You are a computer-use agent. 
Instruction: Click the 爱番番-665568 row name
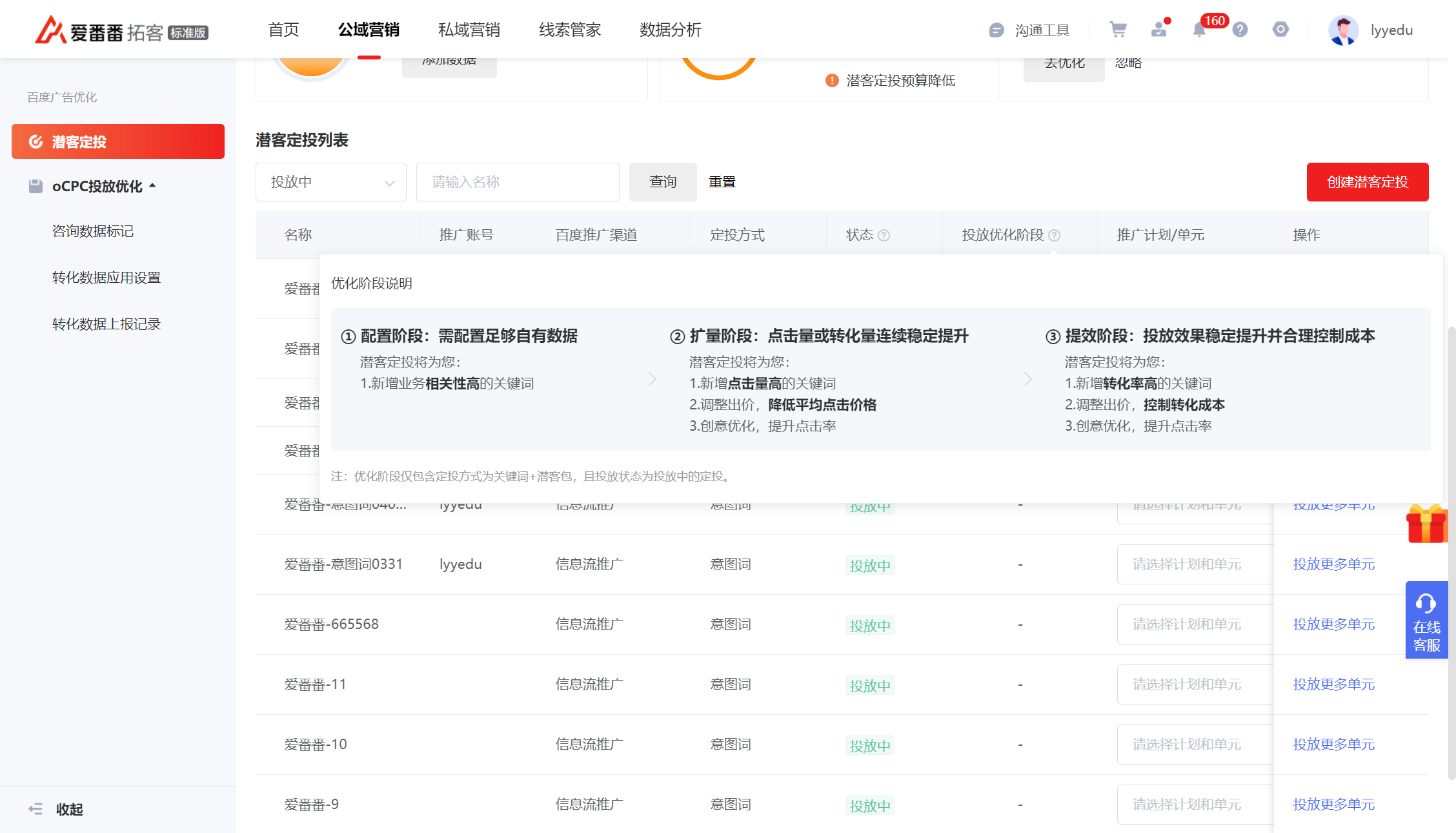pyautogui.click(x=332, y=624)
